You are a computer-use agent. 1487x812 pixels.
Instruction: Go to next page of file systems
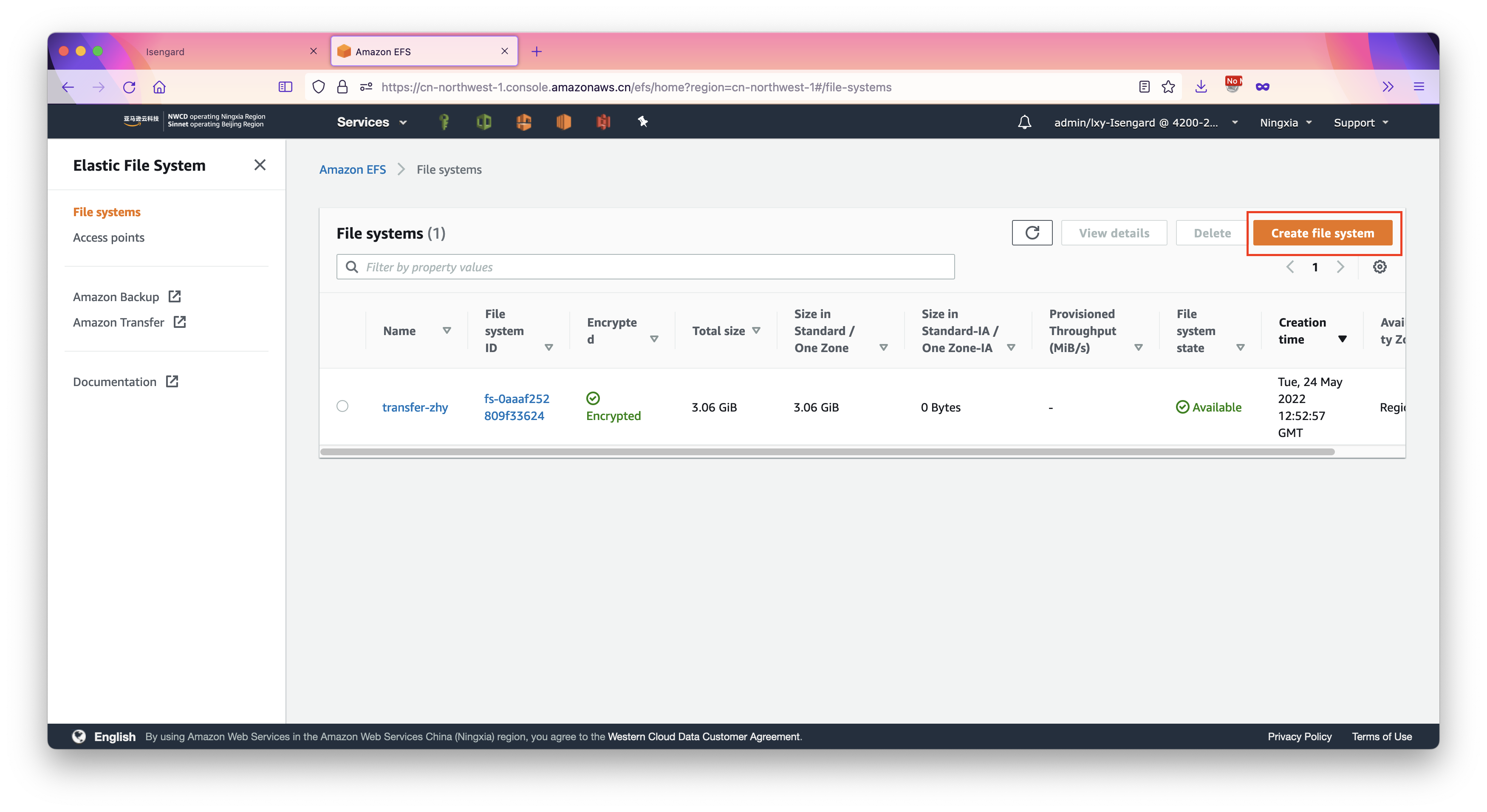pyautogui.click(x=1340, y=267)
